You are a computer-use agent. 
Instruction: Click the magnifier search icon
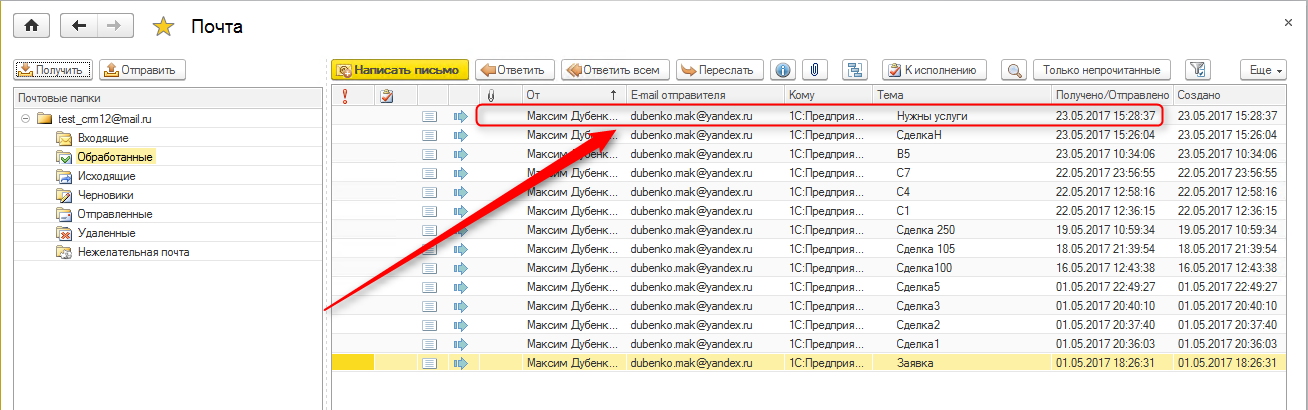[1015, 70]
